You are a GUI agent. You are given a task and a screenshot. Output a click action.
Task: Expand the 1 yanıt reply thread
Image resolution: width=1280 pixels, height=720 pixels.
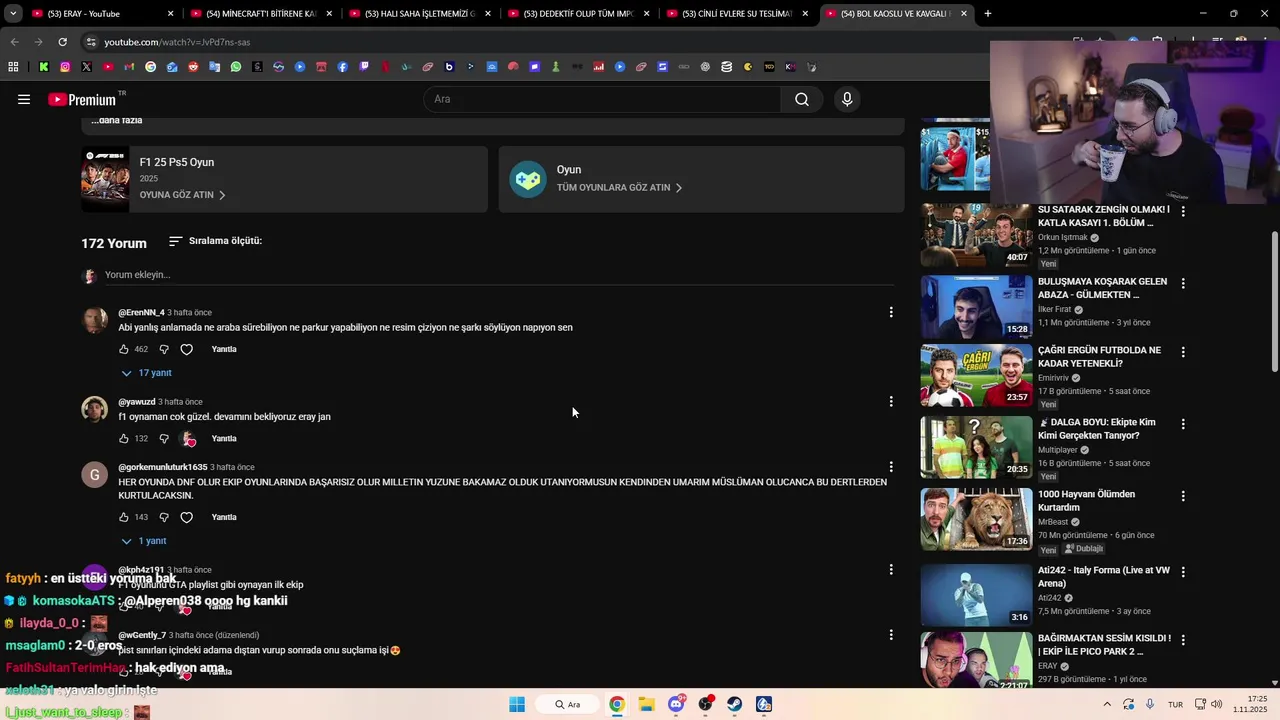tap(144, 541)
